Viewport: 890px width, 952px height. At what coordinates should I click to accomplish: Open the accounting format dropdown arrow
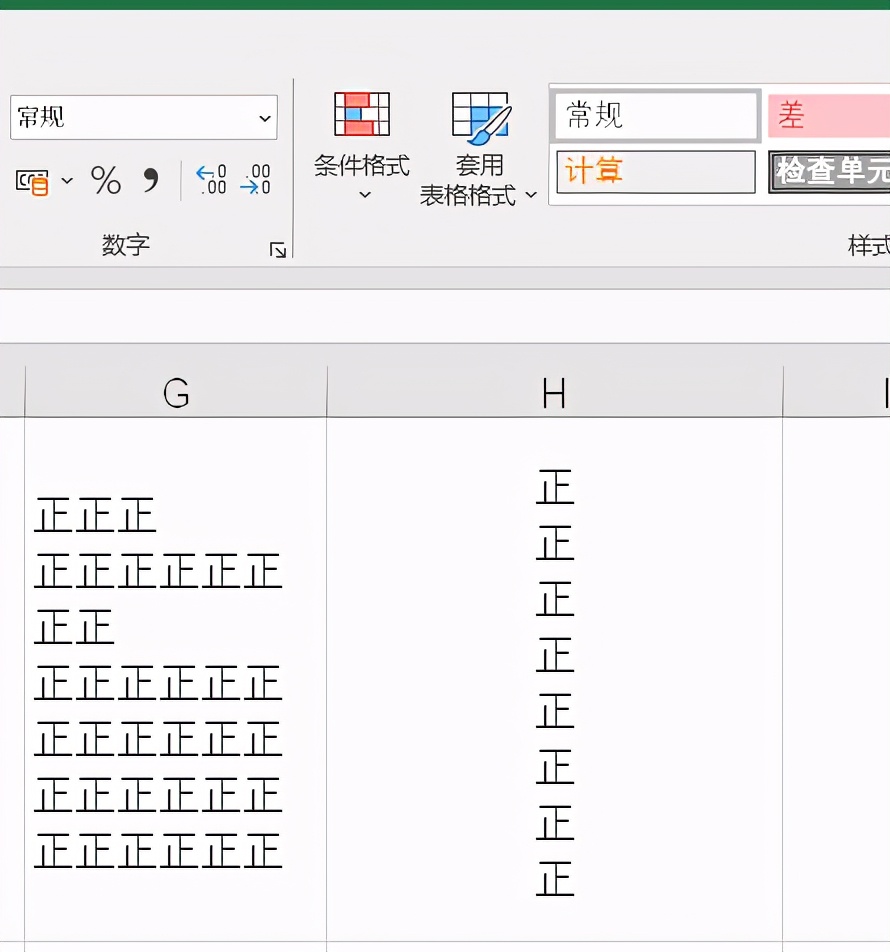(67, 181)
